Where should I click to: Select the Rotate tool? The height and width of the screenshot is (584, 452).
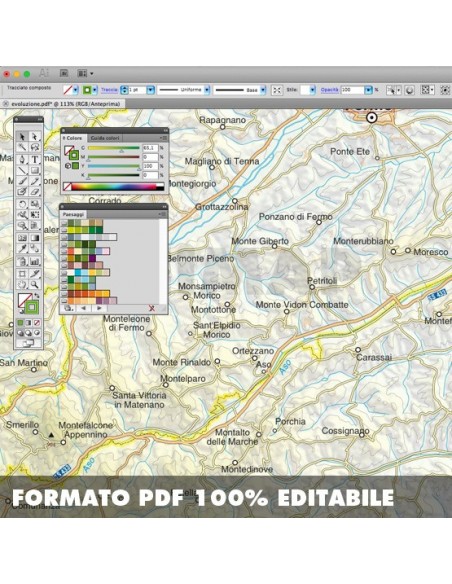[22, 204]
